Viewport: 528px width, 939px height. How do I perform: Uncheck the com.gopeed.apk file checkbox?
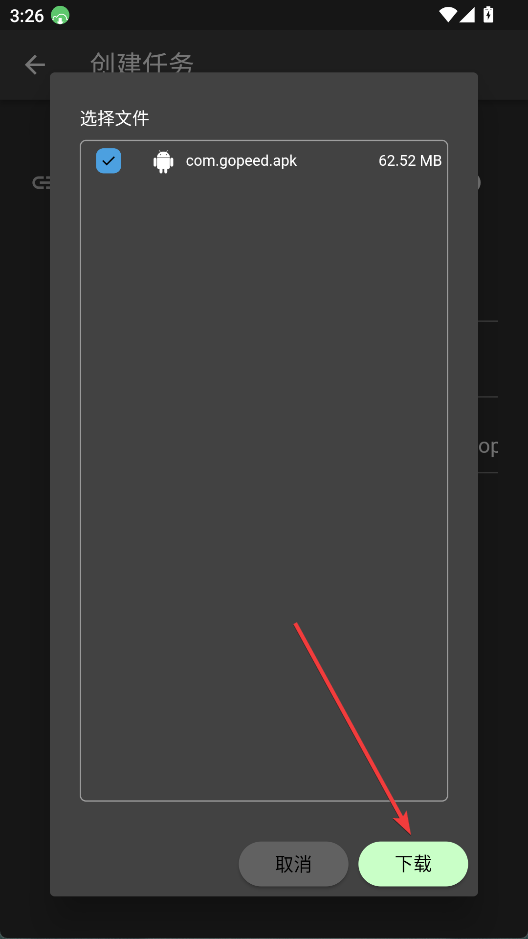pos(108,160)
